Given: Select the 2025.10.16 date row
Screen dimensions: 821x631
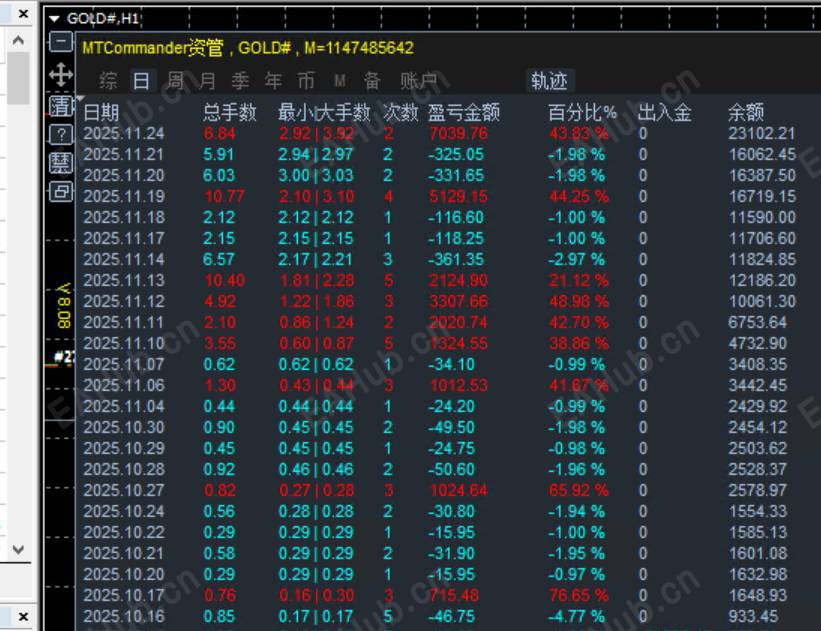Looking at the screenshot, I should click(124, 616).
